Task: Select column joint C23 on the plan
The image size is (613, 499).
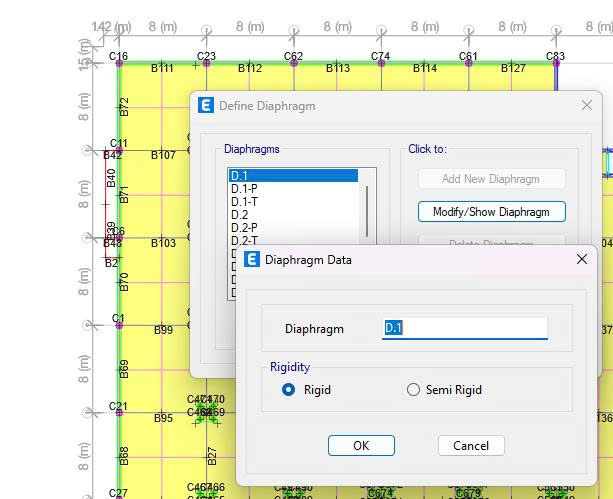Action: click(x=206, y=63)
